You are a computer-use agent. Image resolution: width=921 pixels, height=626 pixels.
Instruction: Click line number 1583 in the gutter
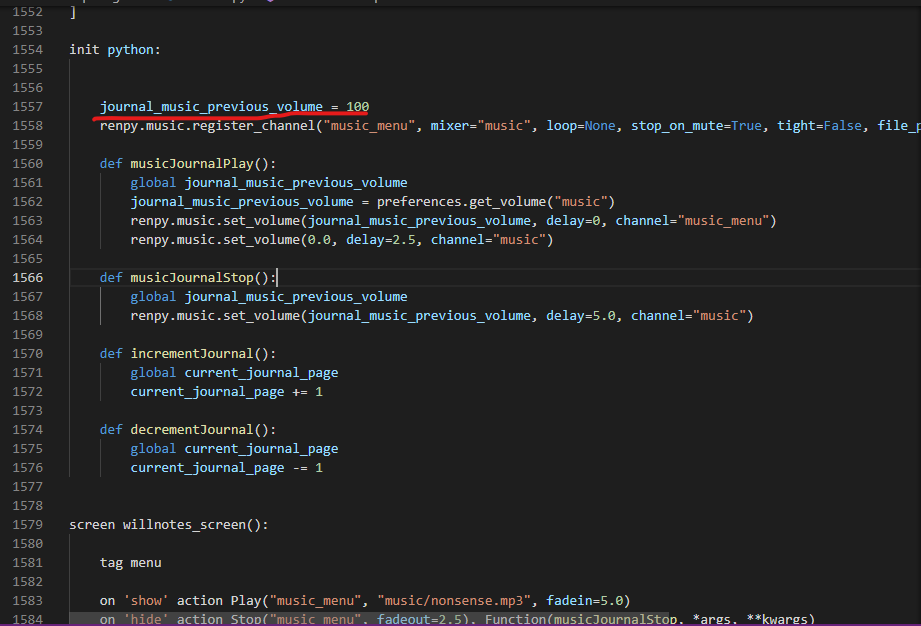point(28,600)
